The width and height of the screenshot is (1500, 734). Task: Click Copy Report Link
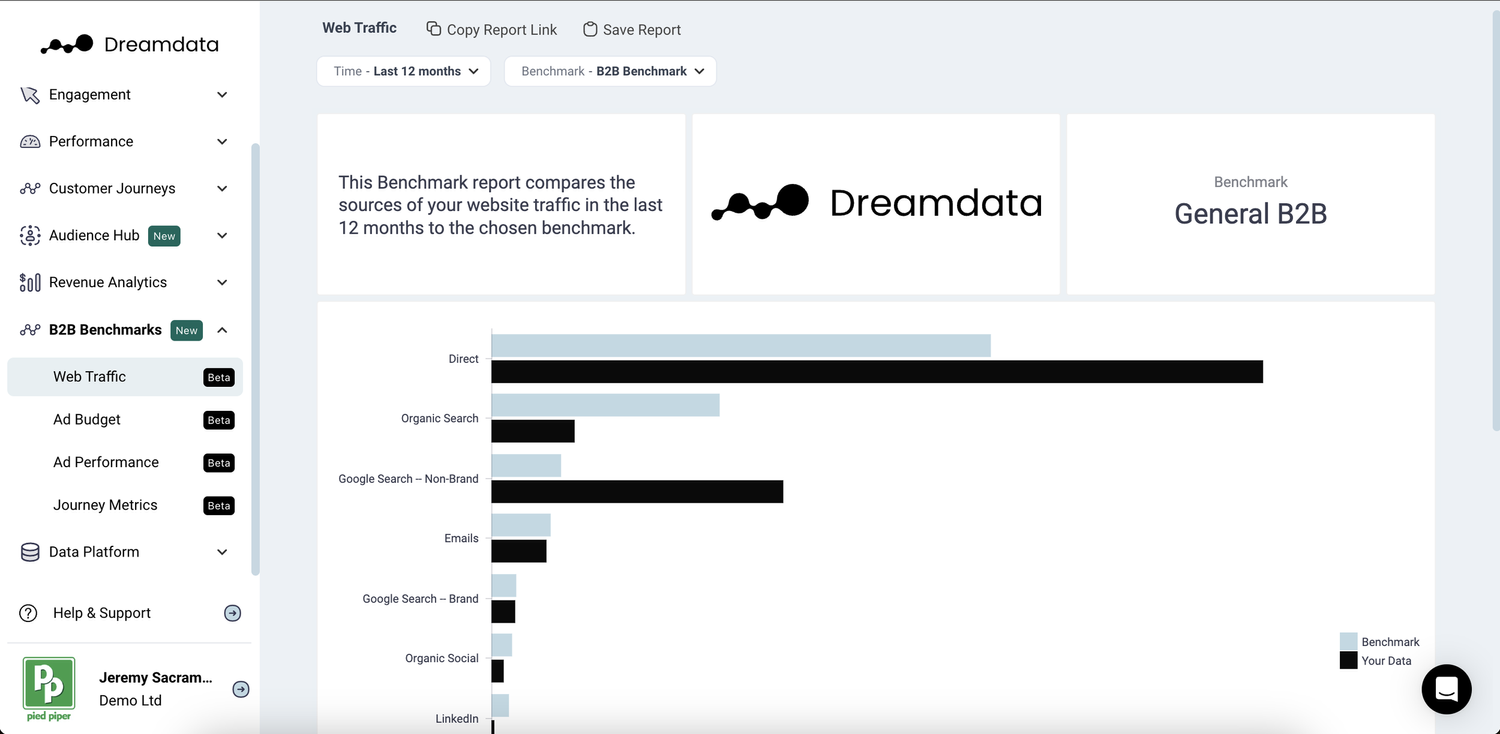coord(491,29)
